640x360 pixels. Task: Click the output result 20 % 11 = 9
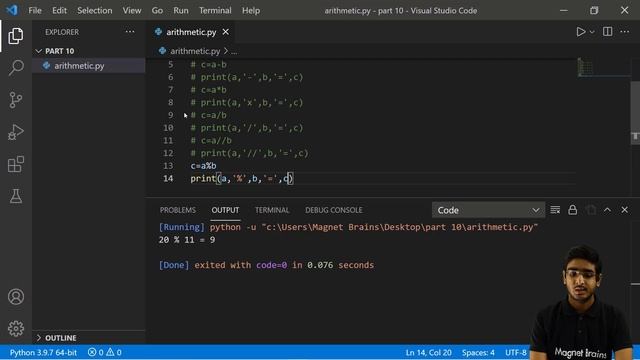click(x=187, y=240)
